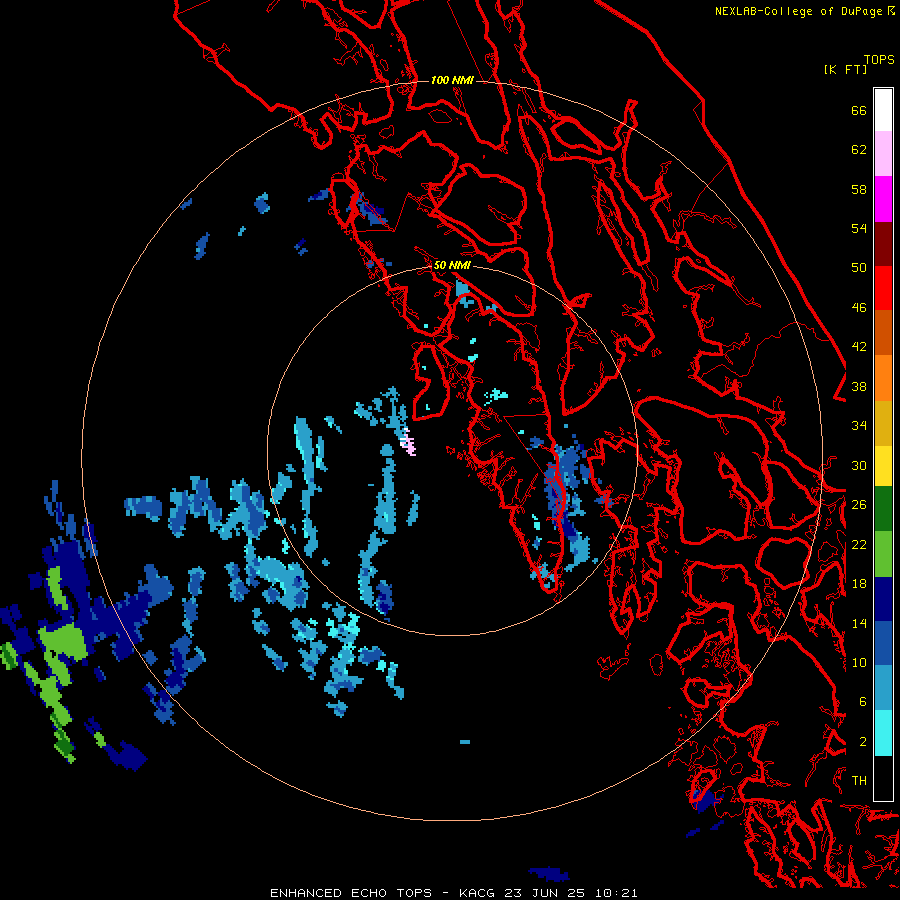Click the medium blue 18 kft swatch
900x900 pixels.
[x=883, y=643]
